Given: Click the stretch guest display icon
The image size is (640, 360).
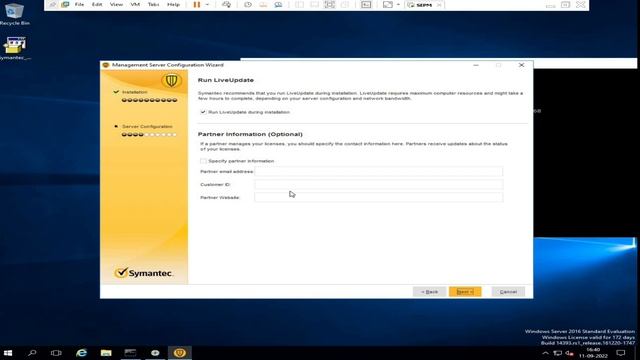Looking at the screenshot, I should pyautogui.click(x=388, y=4).
